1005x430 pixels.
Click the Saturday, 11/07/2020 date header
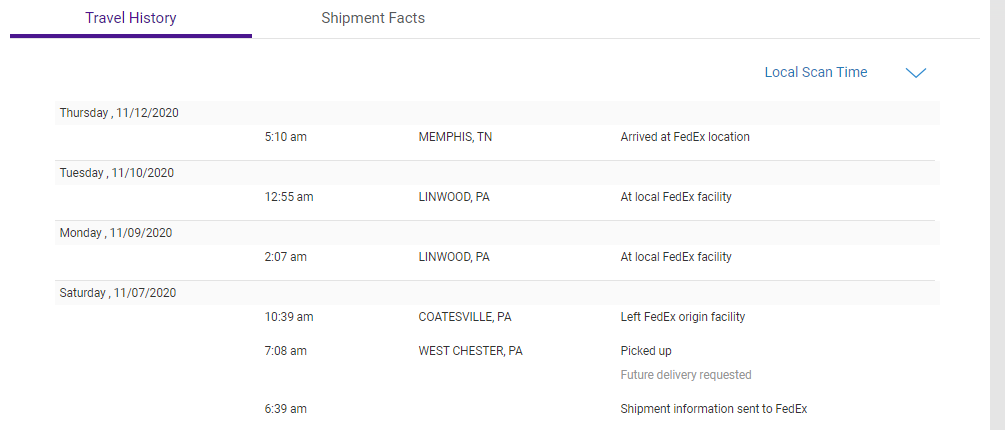pos(118,293)
